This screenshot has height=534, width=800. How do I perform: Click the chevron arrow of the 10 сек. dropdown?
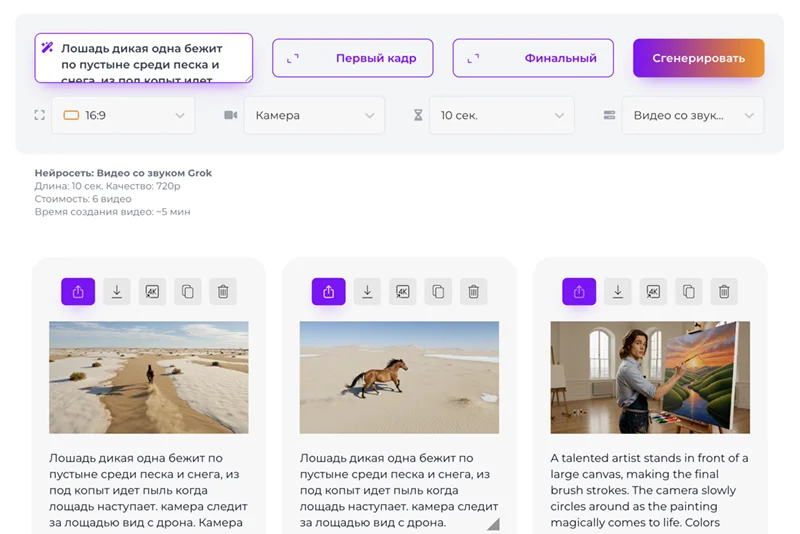pos(559,116)
